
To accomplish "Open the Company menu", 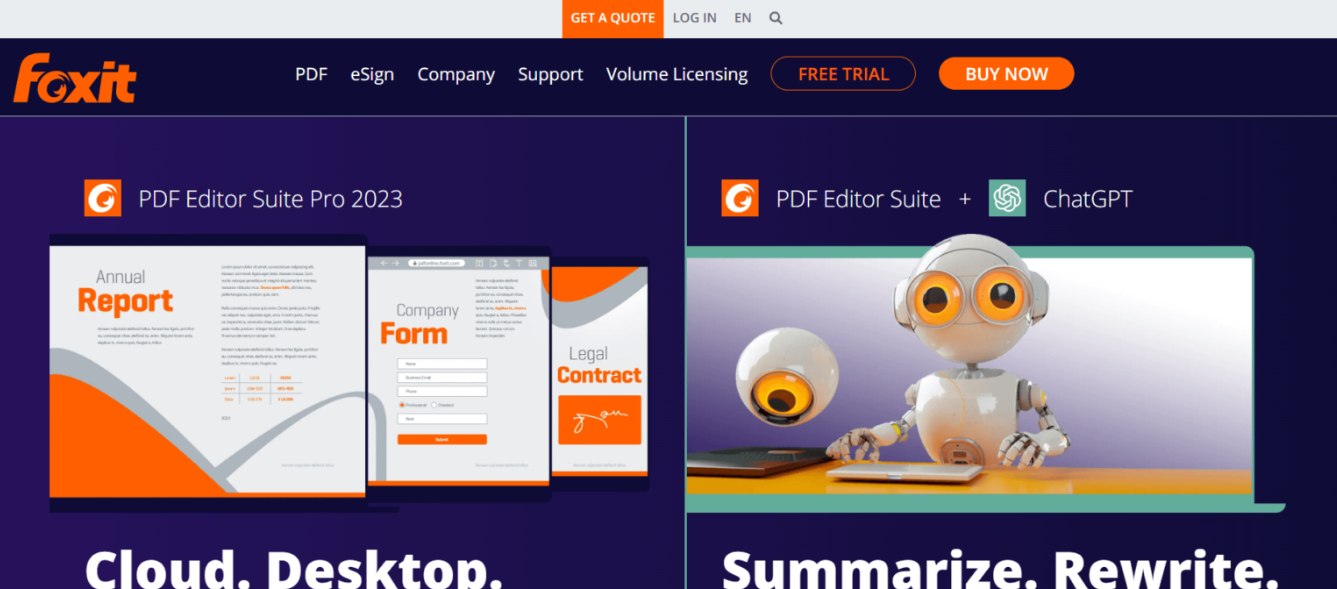I will (456, 74).
